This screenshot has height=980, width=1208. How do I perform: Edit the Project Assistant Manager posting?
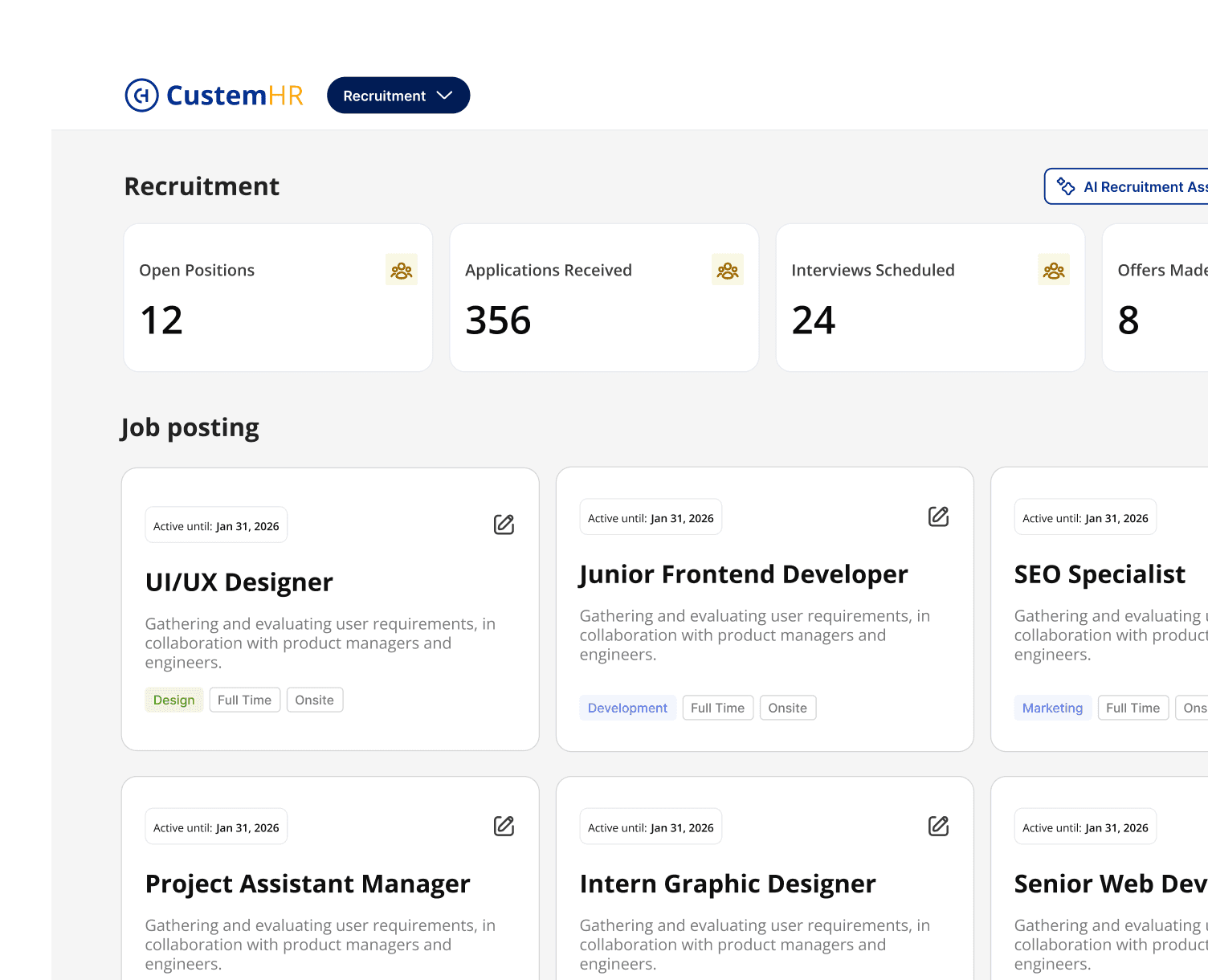504,827
